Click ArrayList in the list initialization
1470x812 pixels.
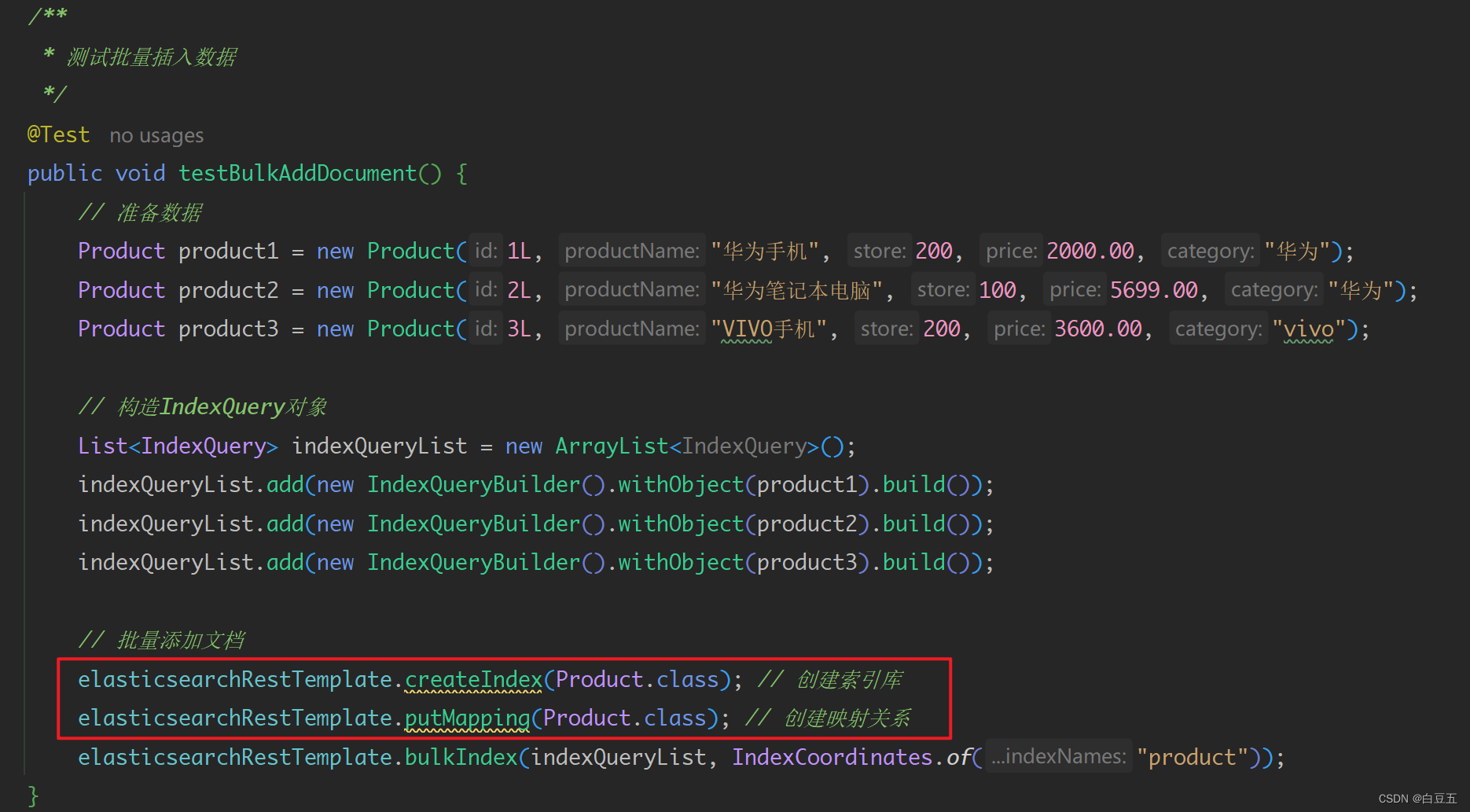[612, 446]
